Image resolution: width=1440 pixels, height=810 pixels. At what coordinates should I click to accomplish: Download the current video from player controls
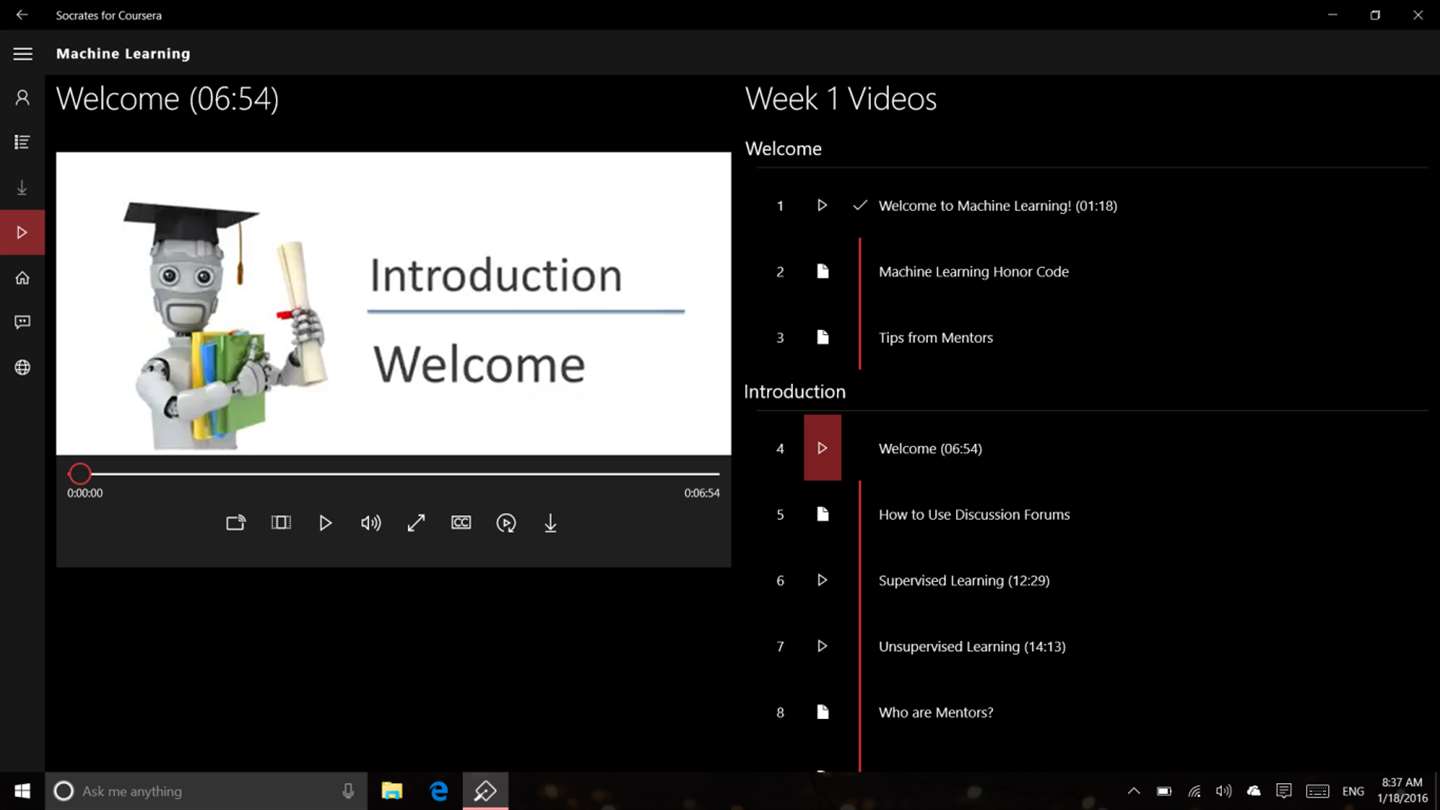(x=550, y=523)
